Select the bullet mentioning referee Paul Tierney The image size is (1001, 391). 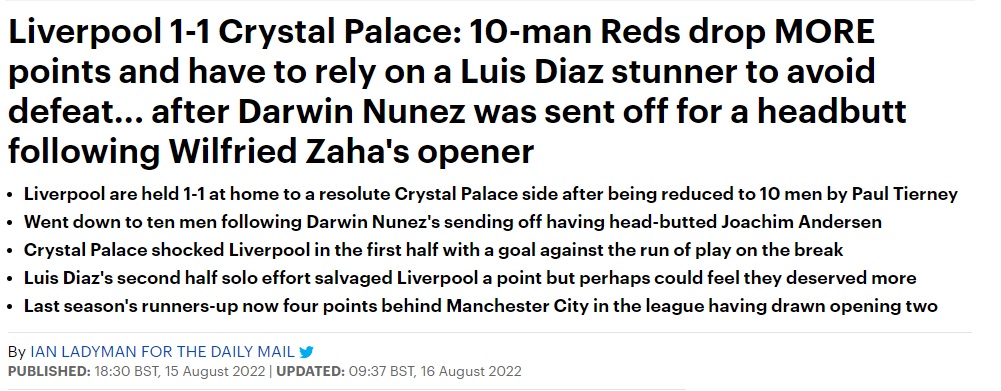[491, 194]
